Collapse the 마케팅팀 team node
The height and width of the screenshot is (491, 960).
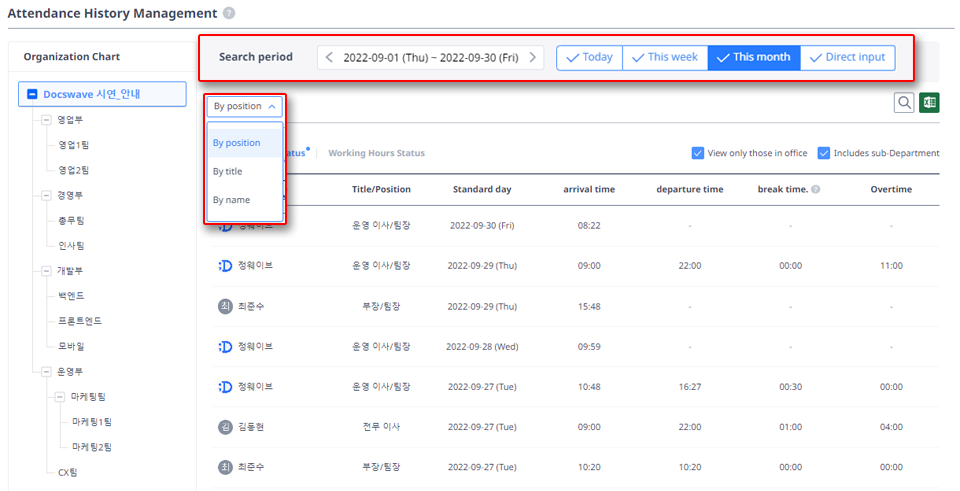[59, 397]
